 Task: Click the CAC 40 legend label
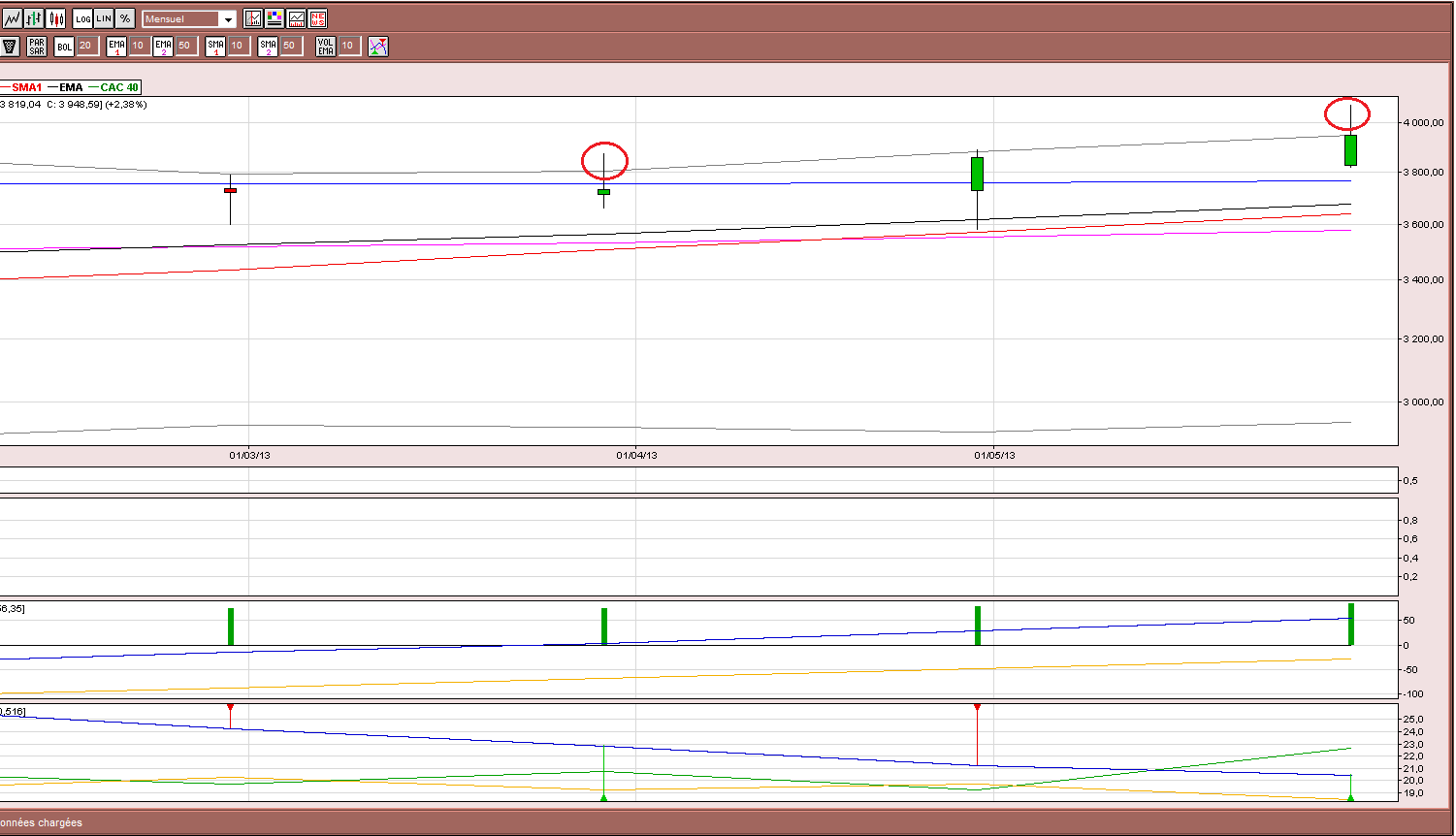click(119, 87)
